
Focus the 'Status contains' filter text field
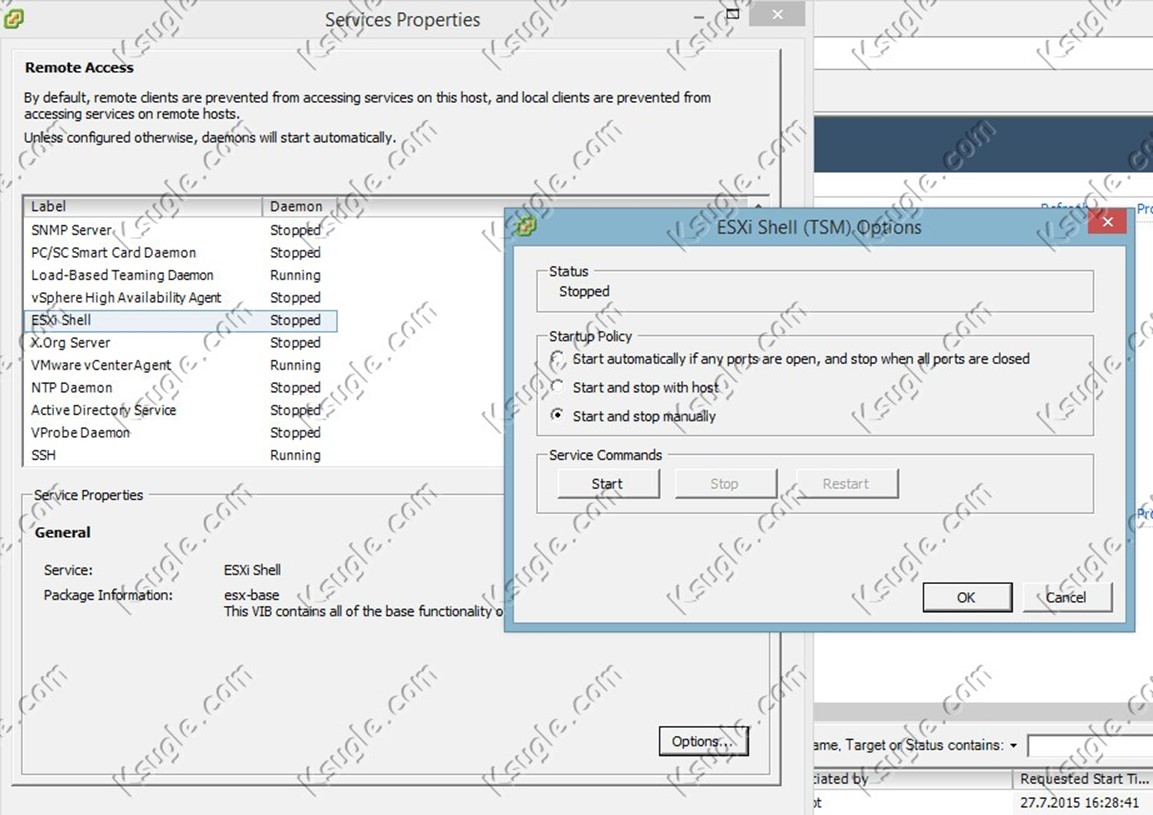point(1090,746)
